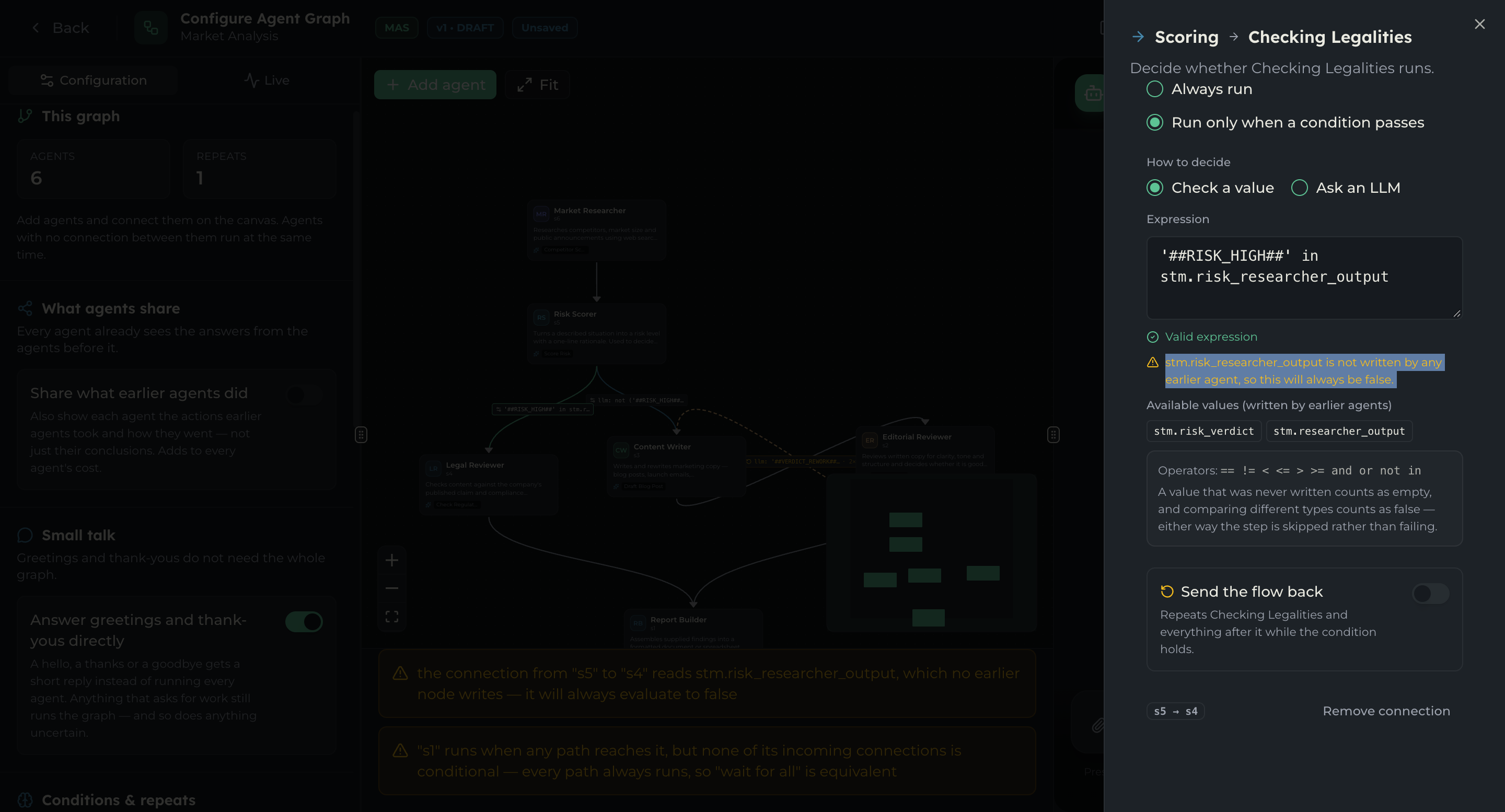The height and width of the screenshot is (812, 1505).
Task: Toggle Share what earlier agents did
Action: point(304,395)
